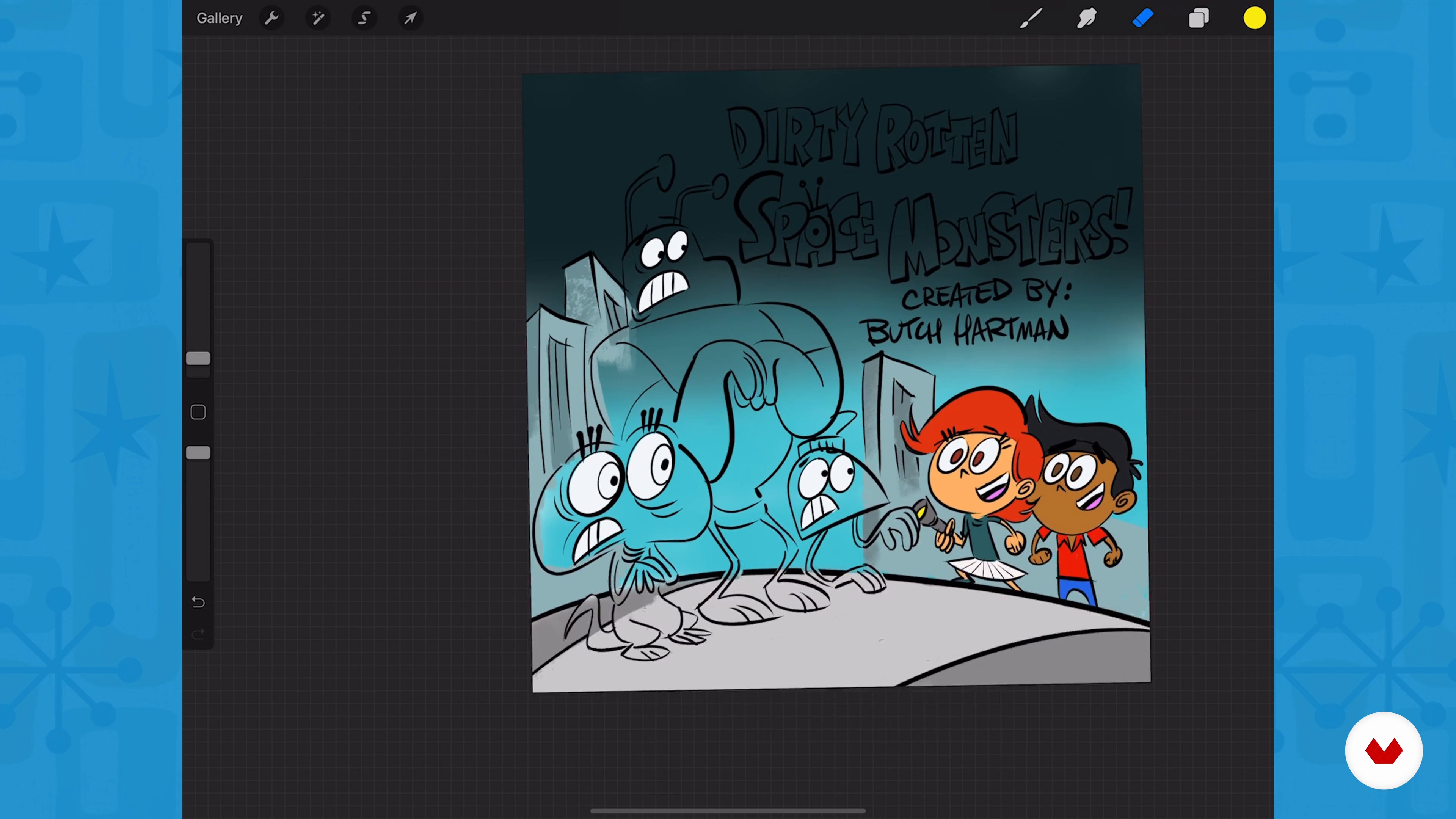Click the bottom home indicator bar

click(728, 811)
